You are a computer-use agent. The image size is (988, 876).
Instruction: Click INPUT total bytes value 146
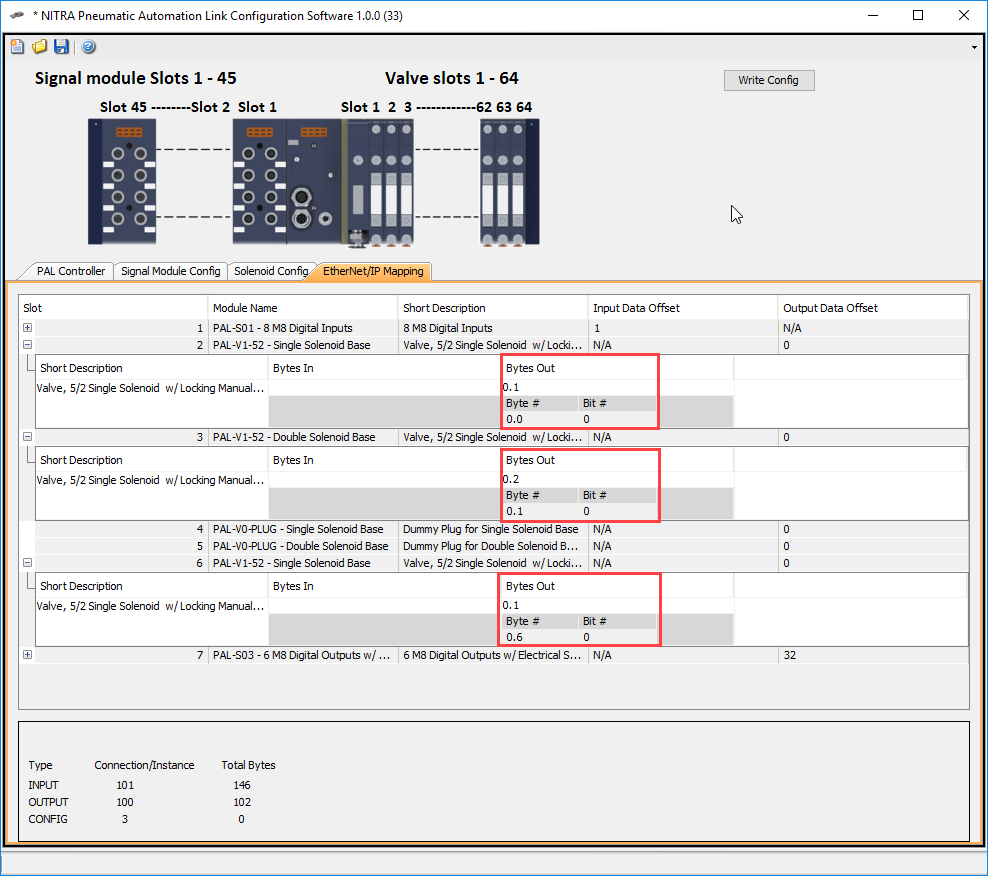(242, 785)
